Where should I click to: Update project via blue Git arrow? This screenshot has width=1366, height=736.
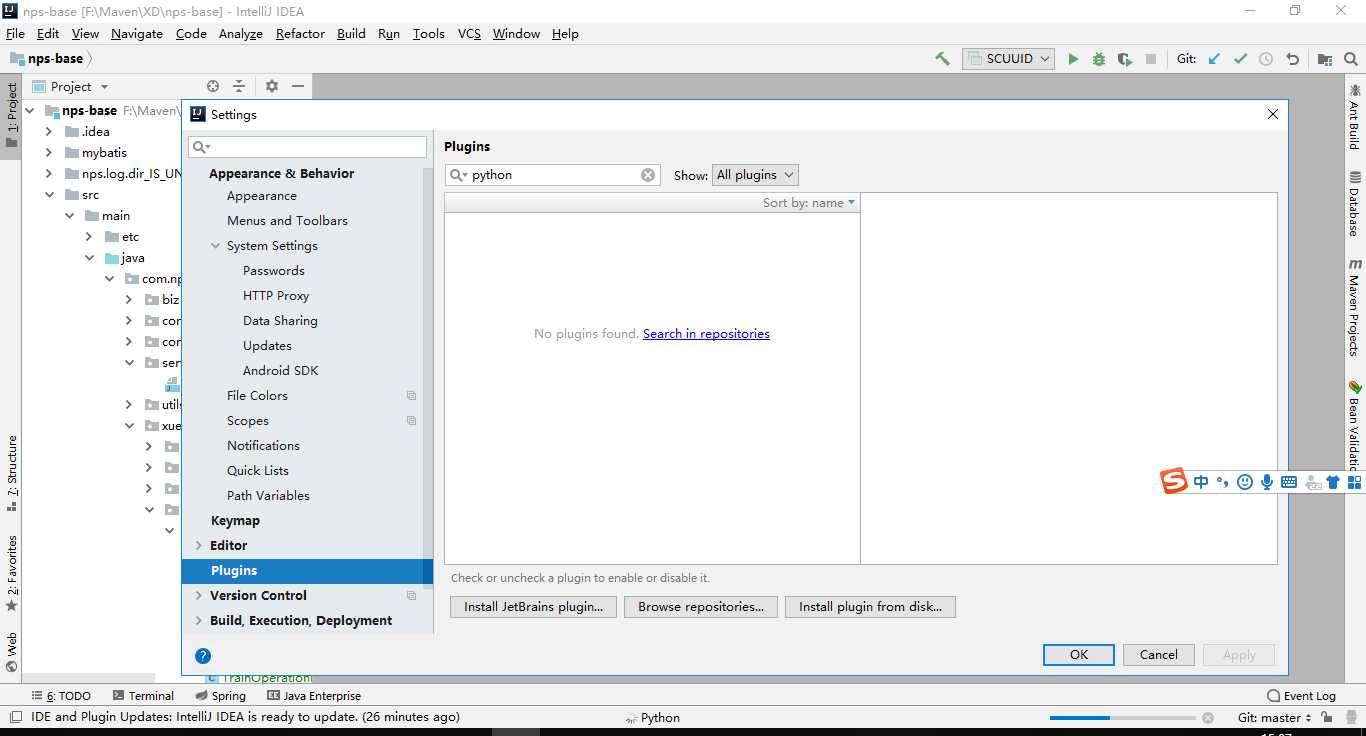coord(1214,59)
